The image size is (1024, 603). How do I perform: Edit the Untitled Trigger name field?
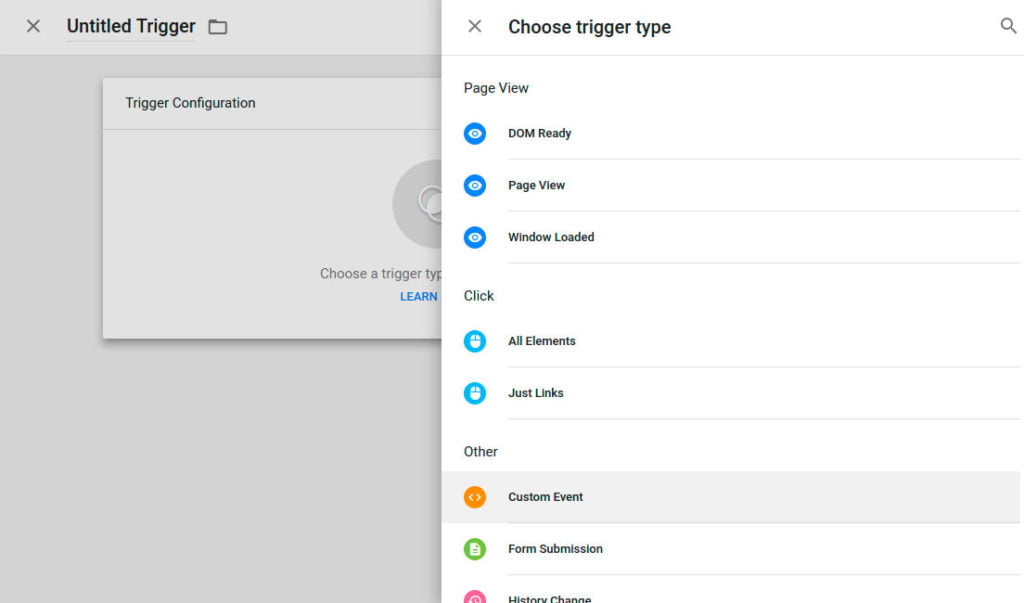point(131,27)
